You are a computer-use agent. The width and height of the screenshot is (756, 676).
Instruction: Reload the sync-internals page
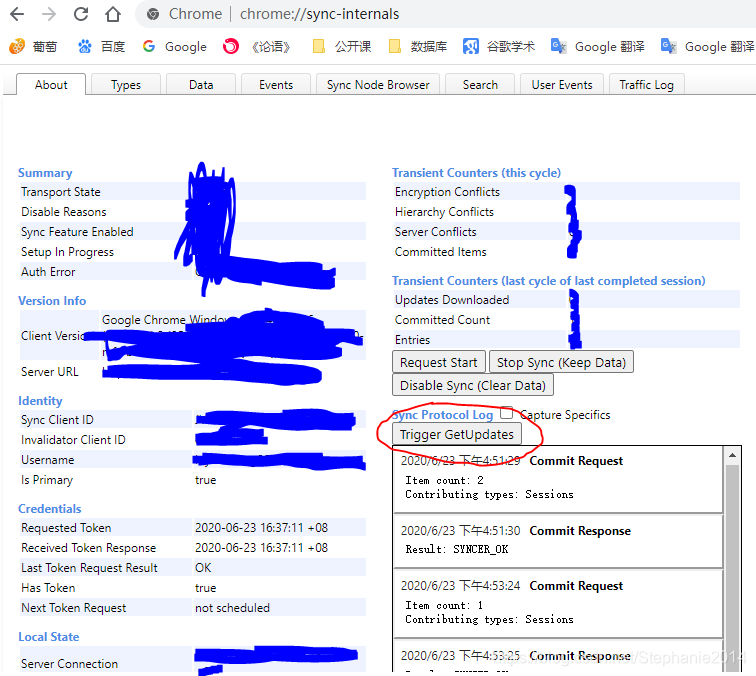point(81,14)
